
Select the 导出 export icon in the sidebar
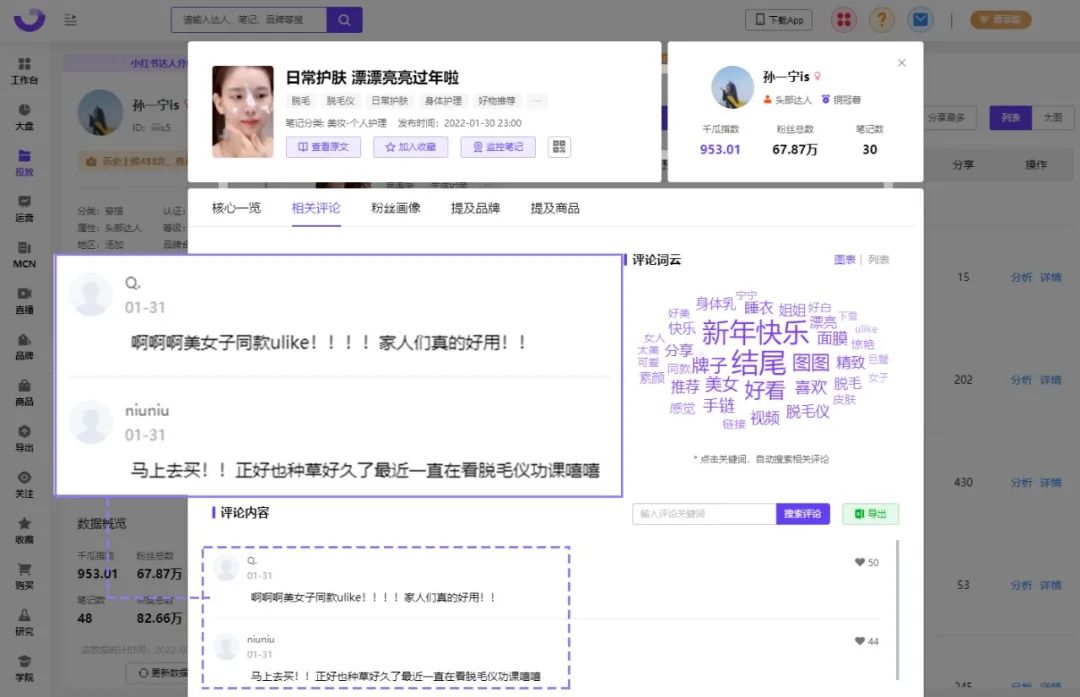tap(25, 438)
